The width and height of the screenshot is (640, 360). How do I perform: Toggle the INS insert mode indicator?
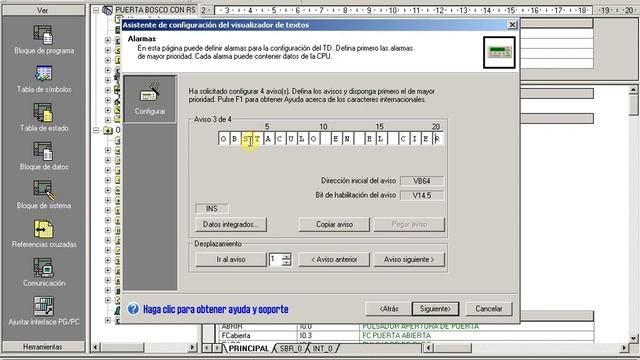(x=211, y=209)
